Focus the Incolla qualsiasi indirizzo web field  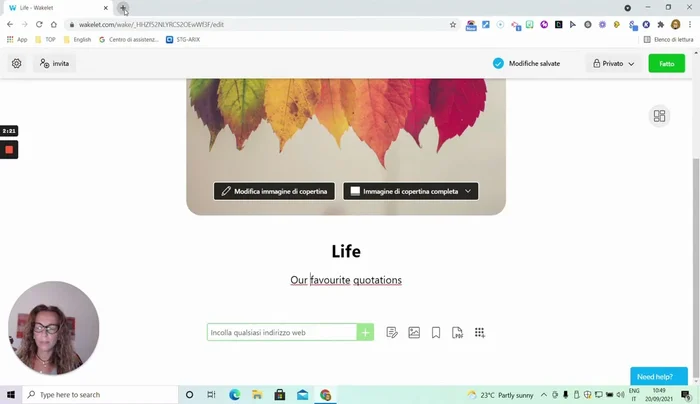[x=282, y=332]
